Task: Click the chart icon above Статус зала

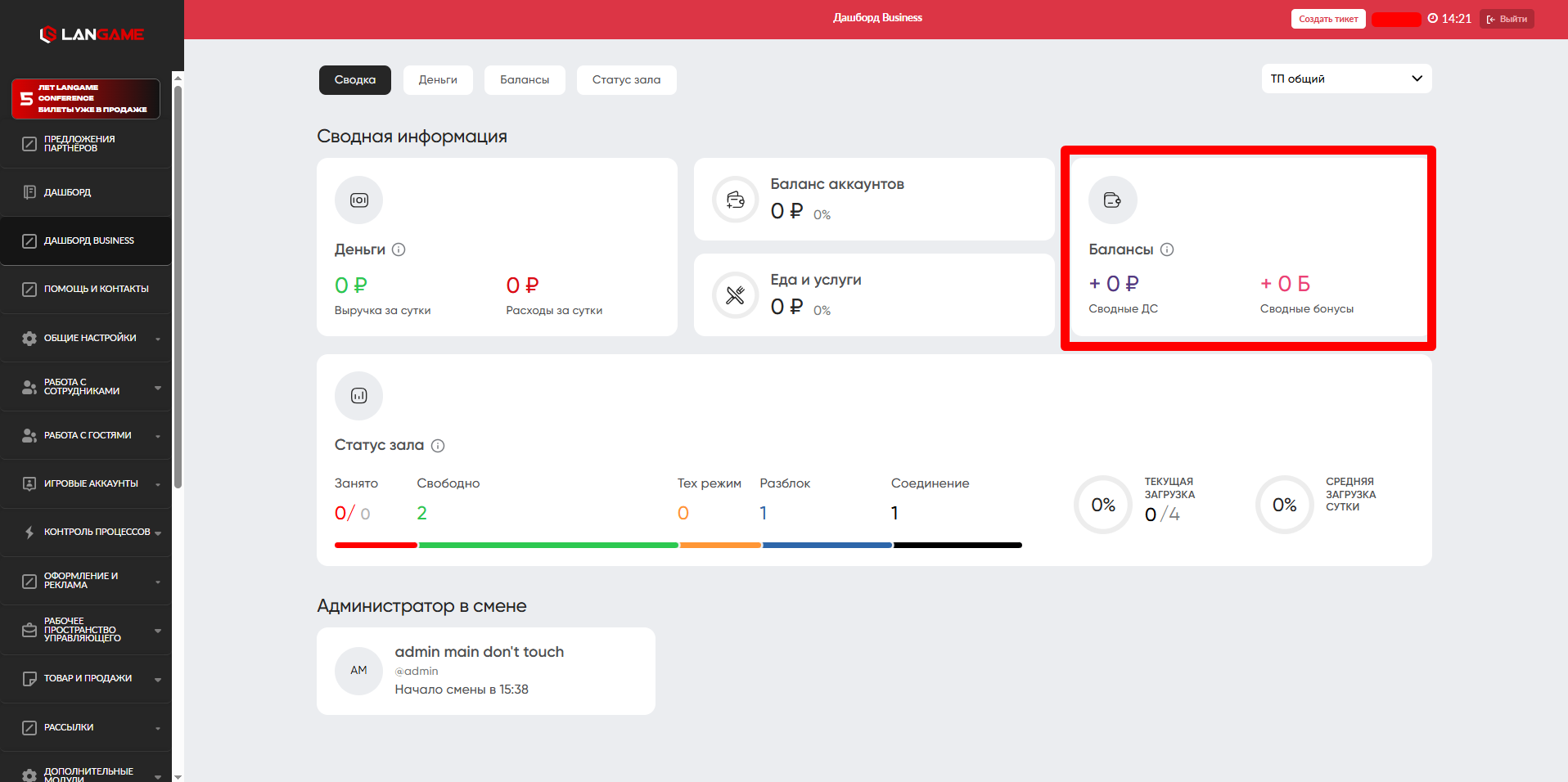Action: [x=358, y=396]
